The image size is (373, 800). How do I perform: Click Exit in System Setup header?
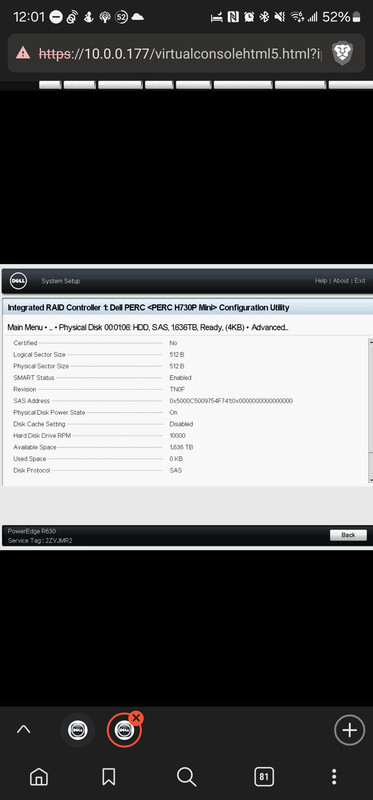coord(360,281)
